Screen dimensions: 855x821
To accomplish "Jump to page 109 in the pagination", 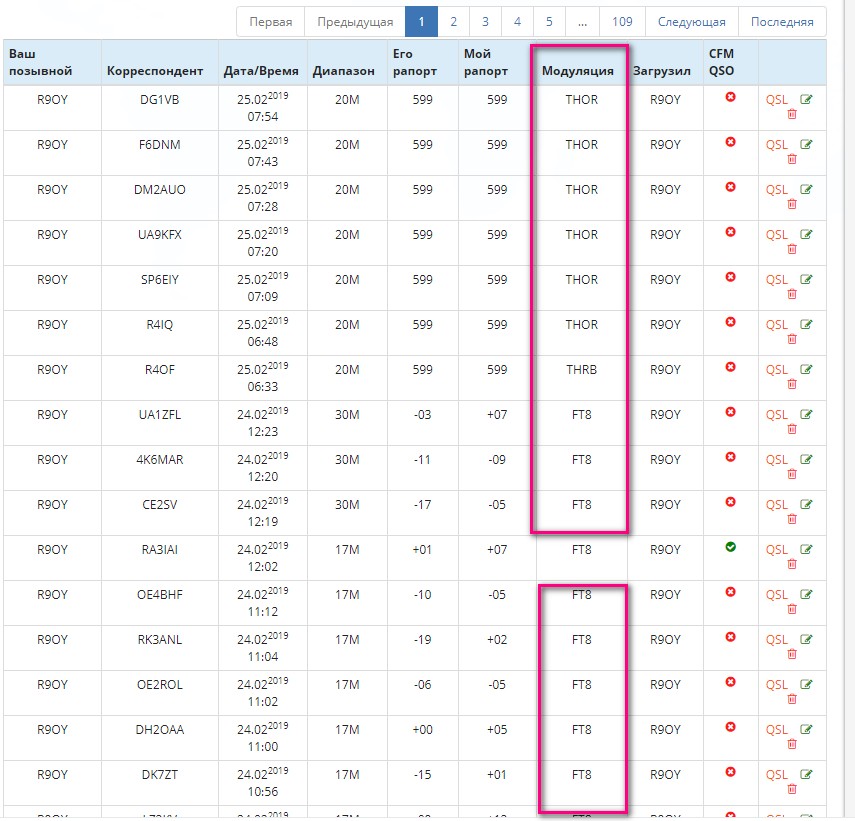I will (x=622, y=21).
